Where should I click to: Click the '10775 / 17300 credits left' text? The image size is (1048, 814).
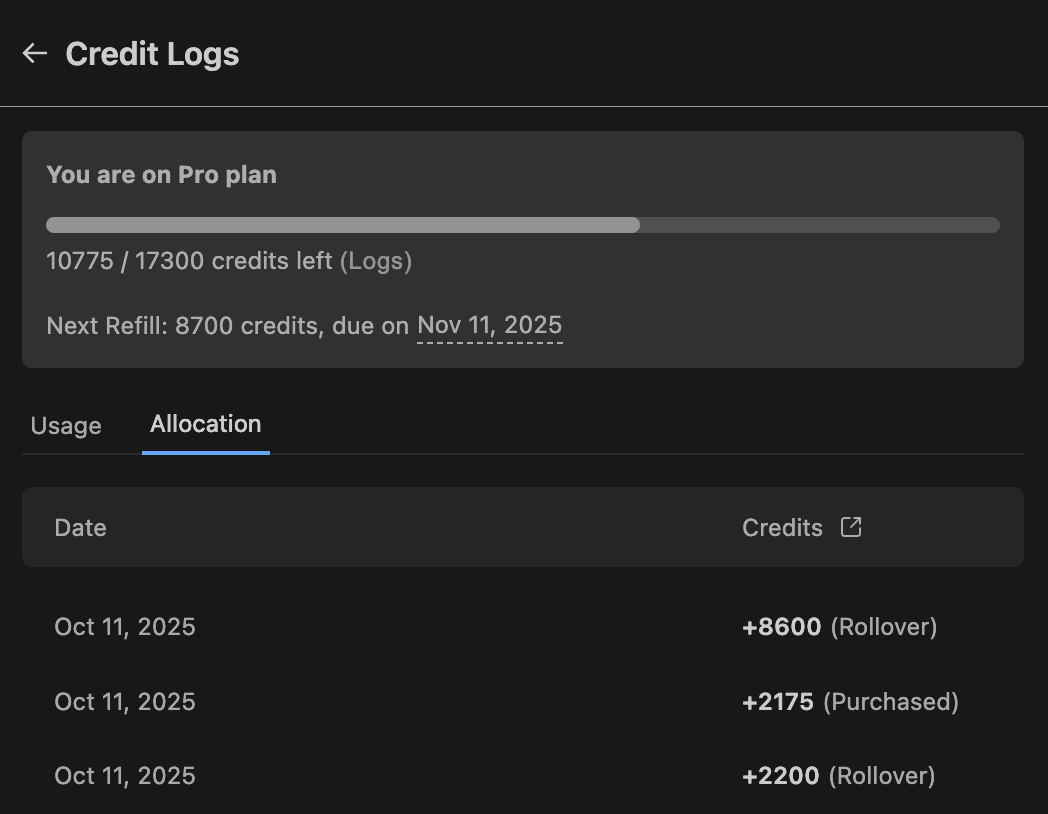[x=189, y=261]
